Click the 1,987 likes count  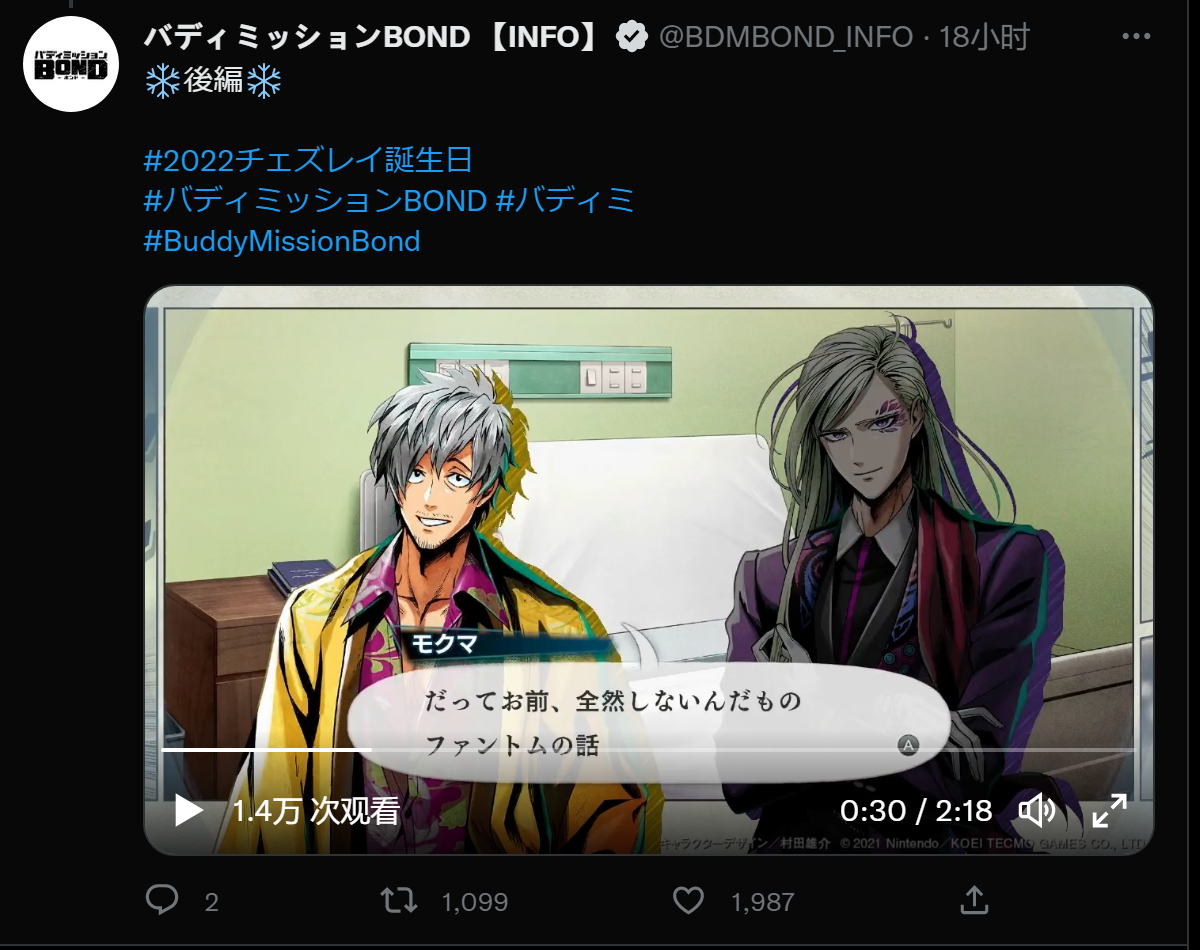coord(763,901)
